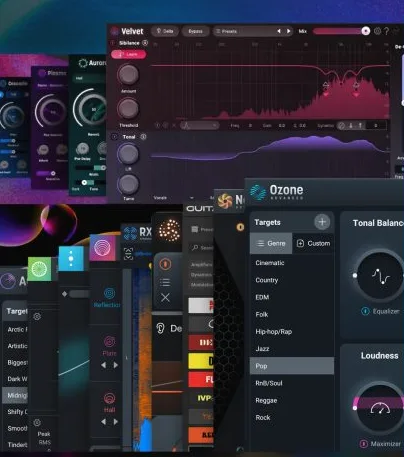Go to previous Velvet preset
This screenshot has width=404, height=457.
point(279,31)
